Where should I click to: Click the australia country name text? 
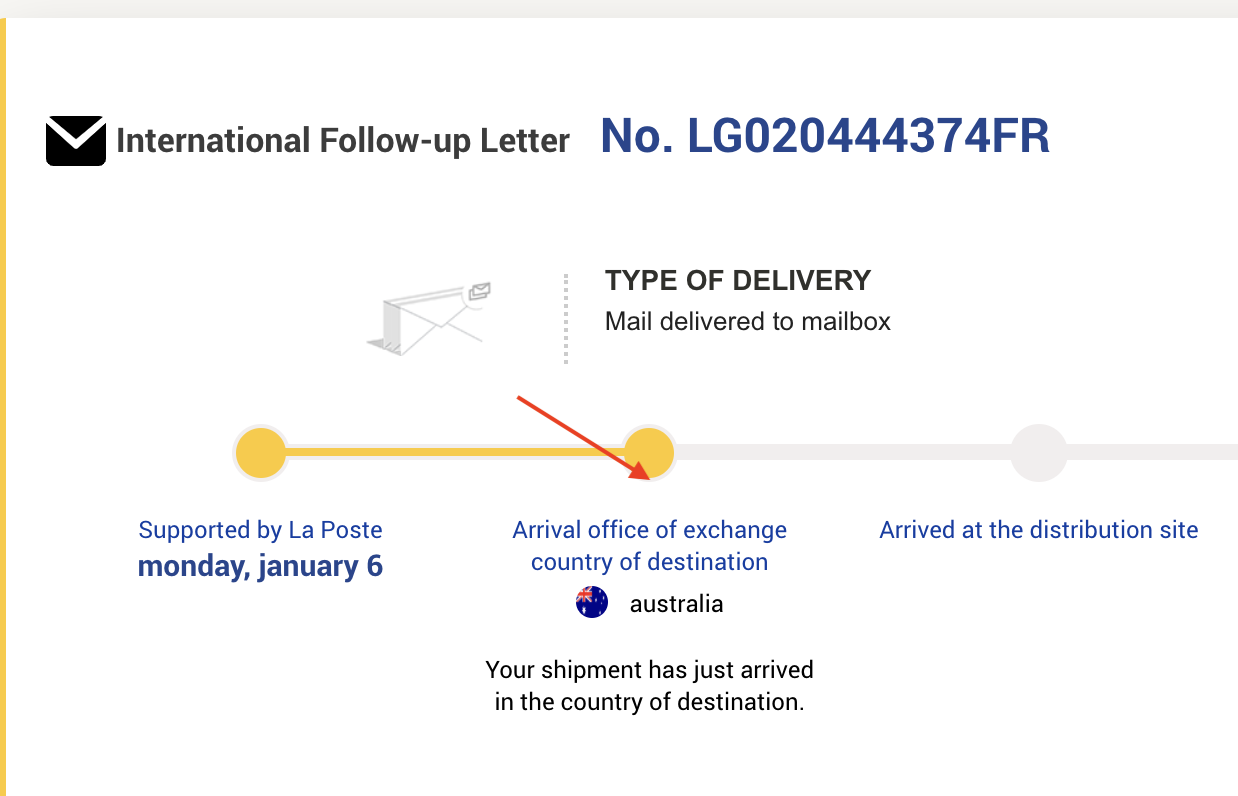coord(676,604)
